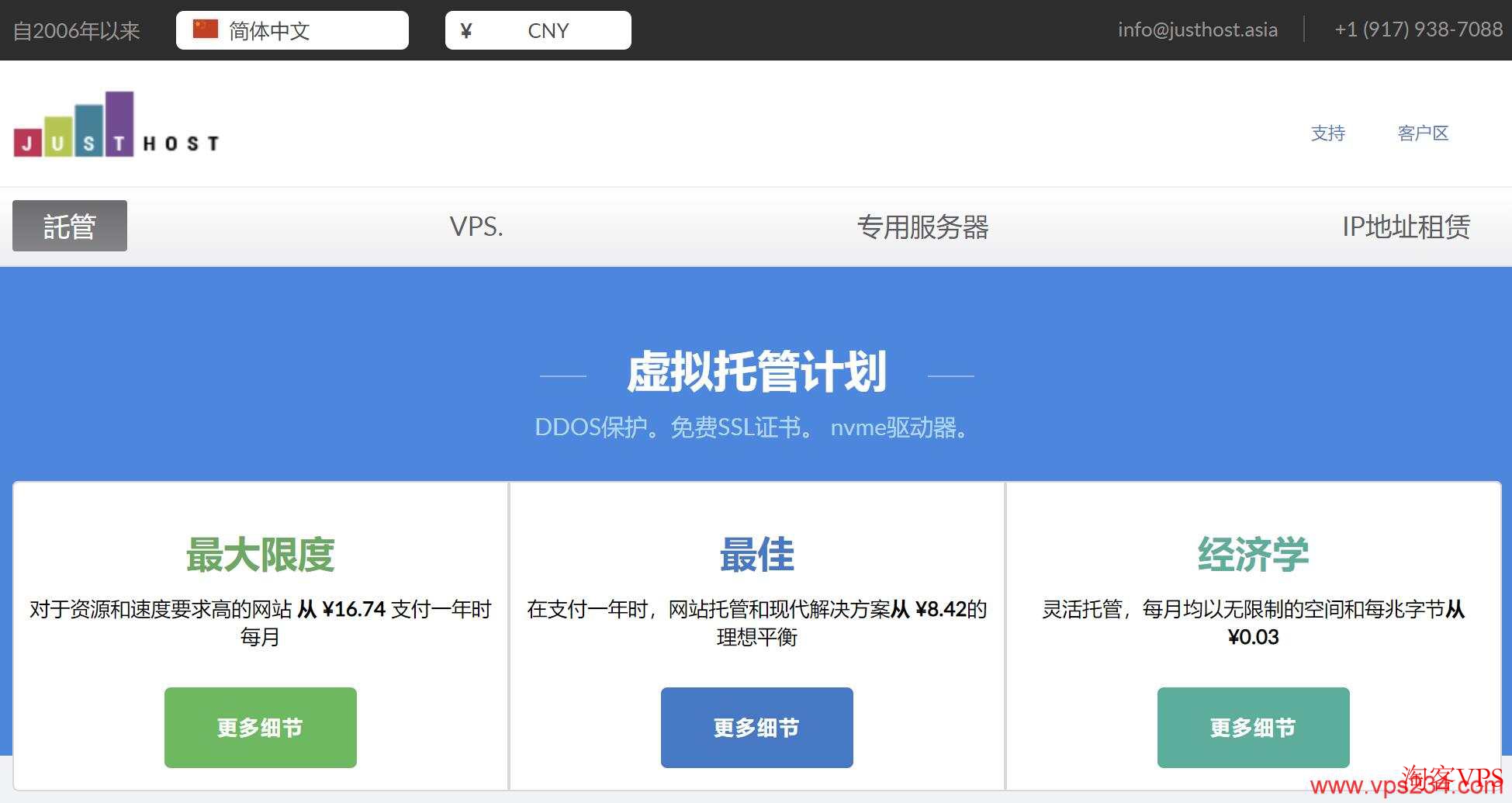Click the JustHost colorful bar logo
The height and width of the screenshot is (803, 1512).
tap(116, 125)
